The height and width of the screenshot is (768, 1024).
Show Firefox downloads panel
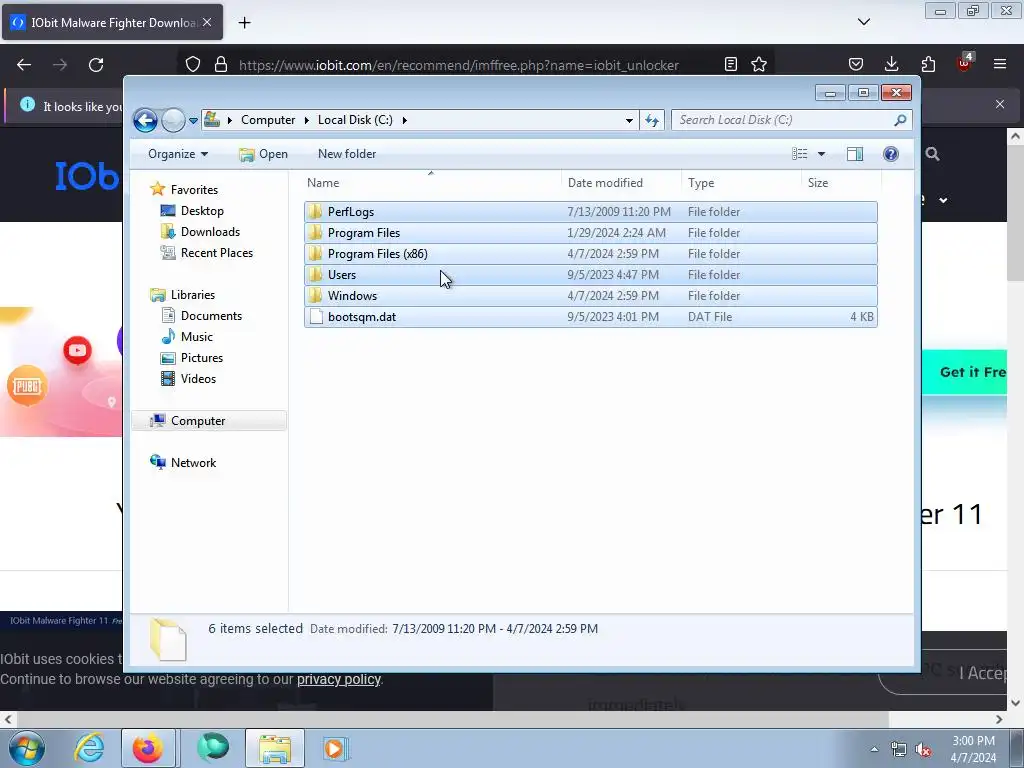891,64
